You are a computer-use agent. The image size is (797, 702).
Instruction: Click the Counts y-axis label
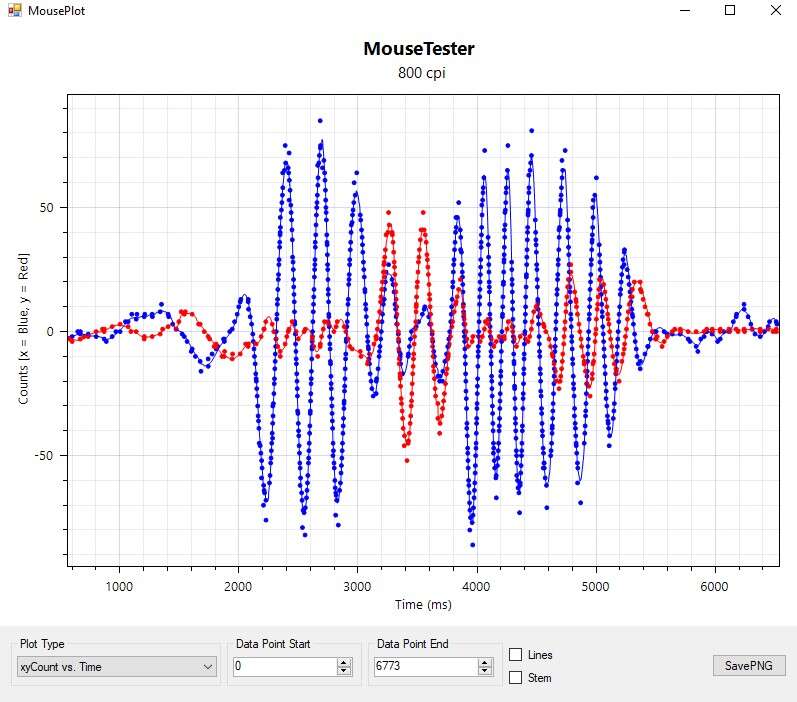(24, 330)
